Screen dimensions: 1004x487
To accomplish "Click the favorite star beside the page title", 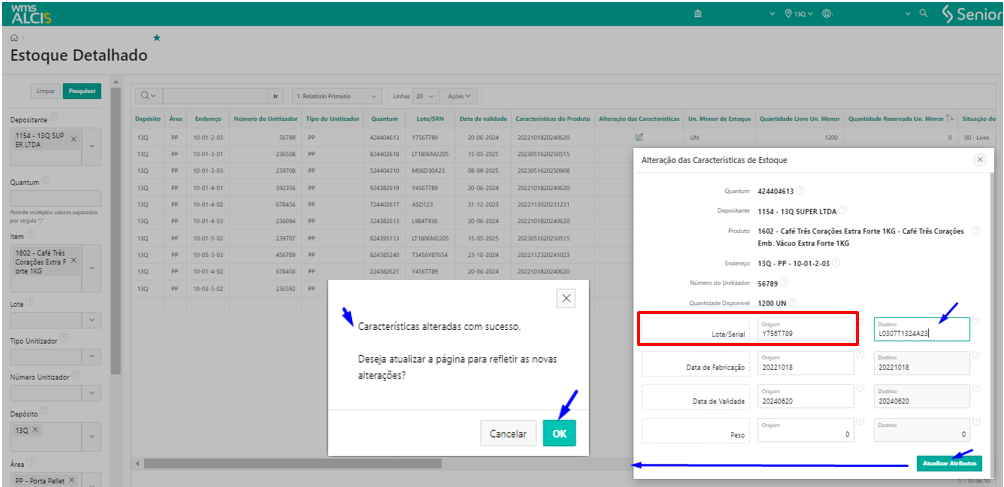I will point(156,38).
